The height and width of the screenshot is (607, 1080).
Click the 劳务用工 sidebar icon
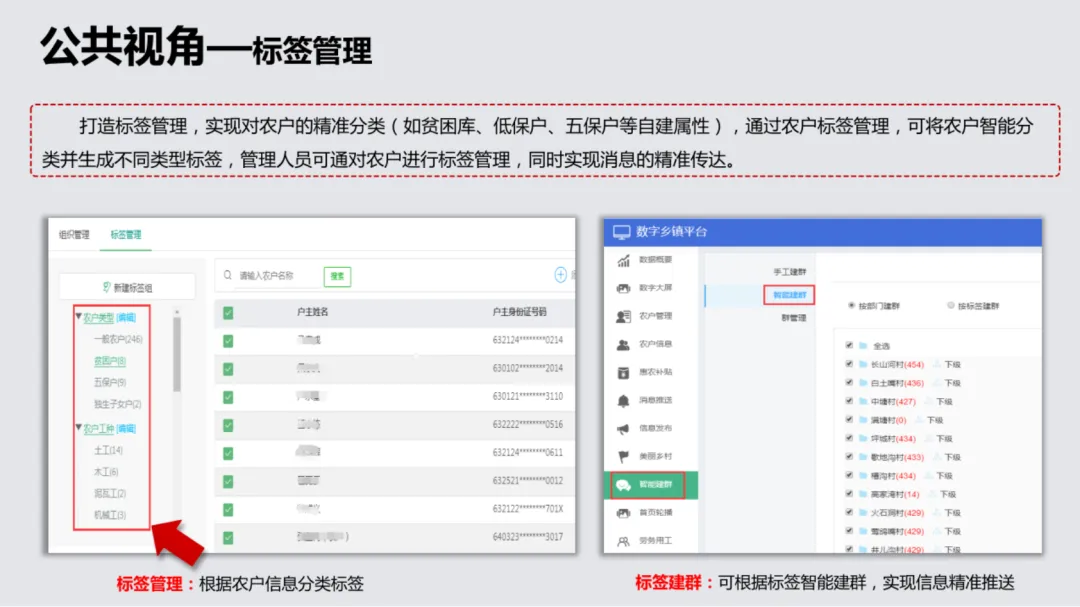[x=623, y=542]
